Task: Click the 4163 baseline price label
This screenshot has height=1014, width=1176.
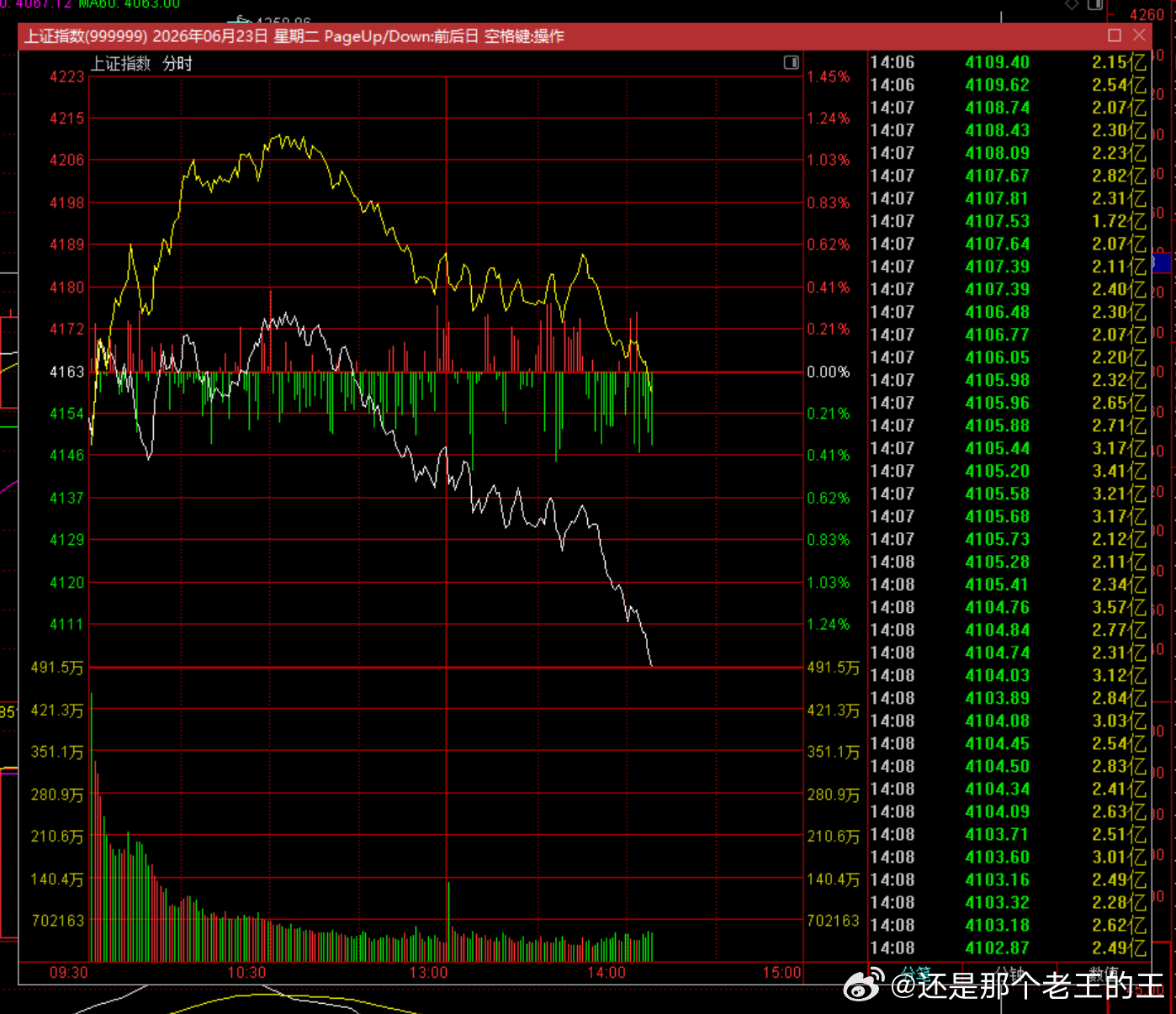Action: pos(67,372)
